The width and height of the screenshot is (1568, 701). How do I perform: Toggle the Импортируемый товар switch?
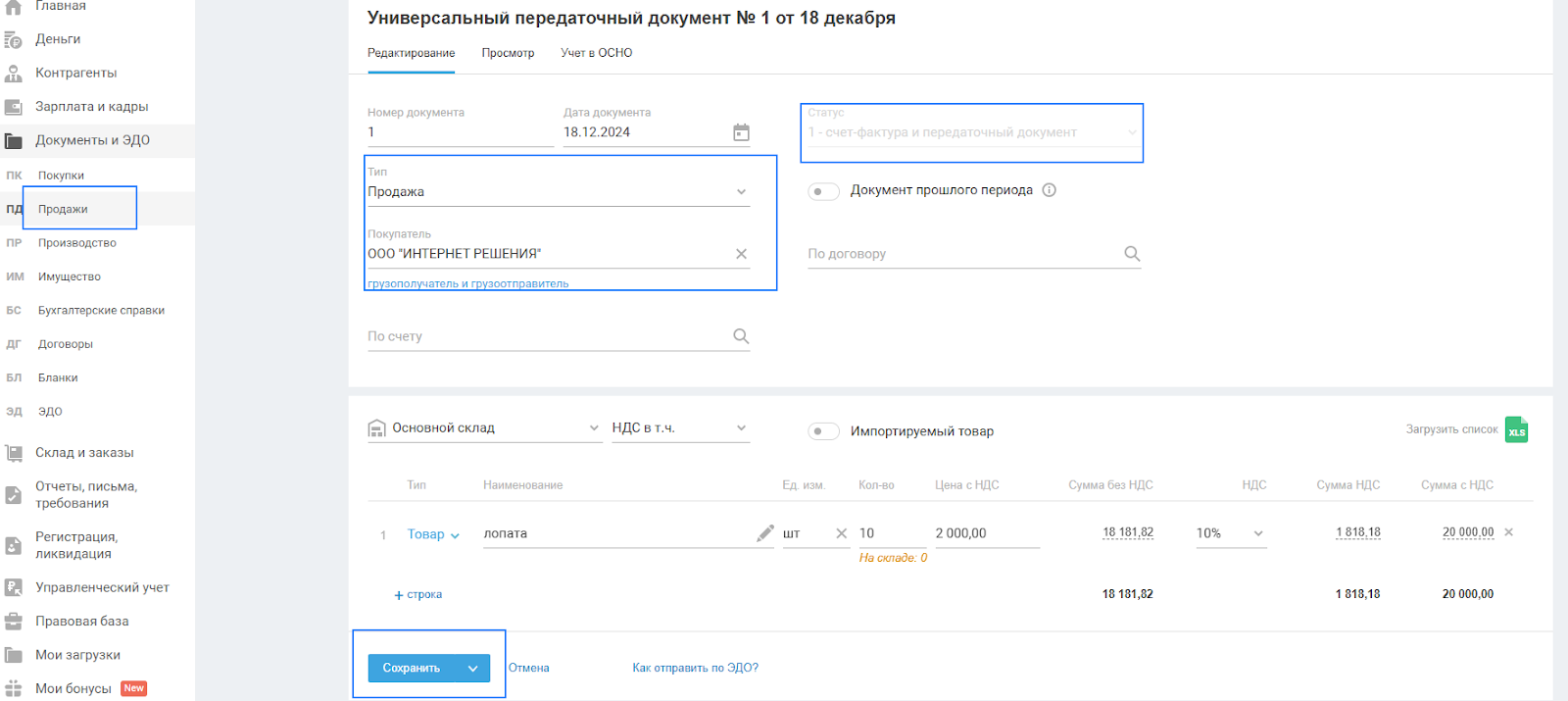tap(823, 431)
